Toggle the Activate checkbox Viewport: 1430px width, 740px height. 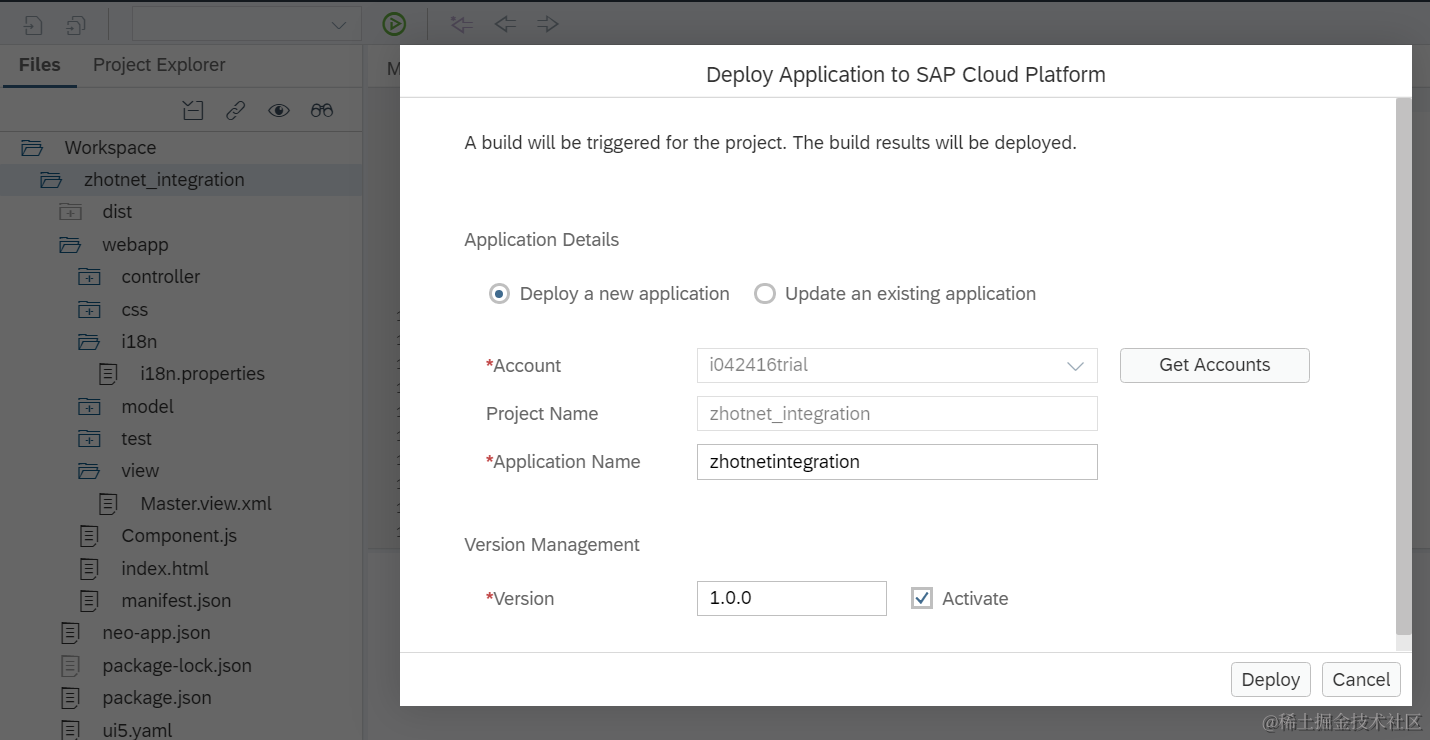922,598
